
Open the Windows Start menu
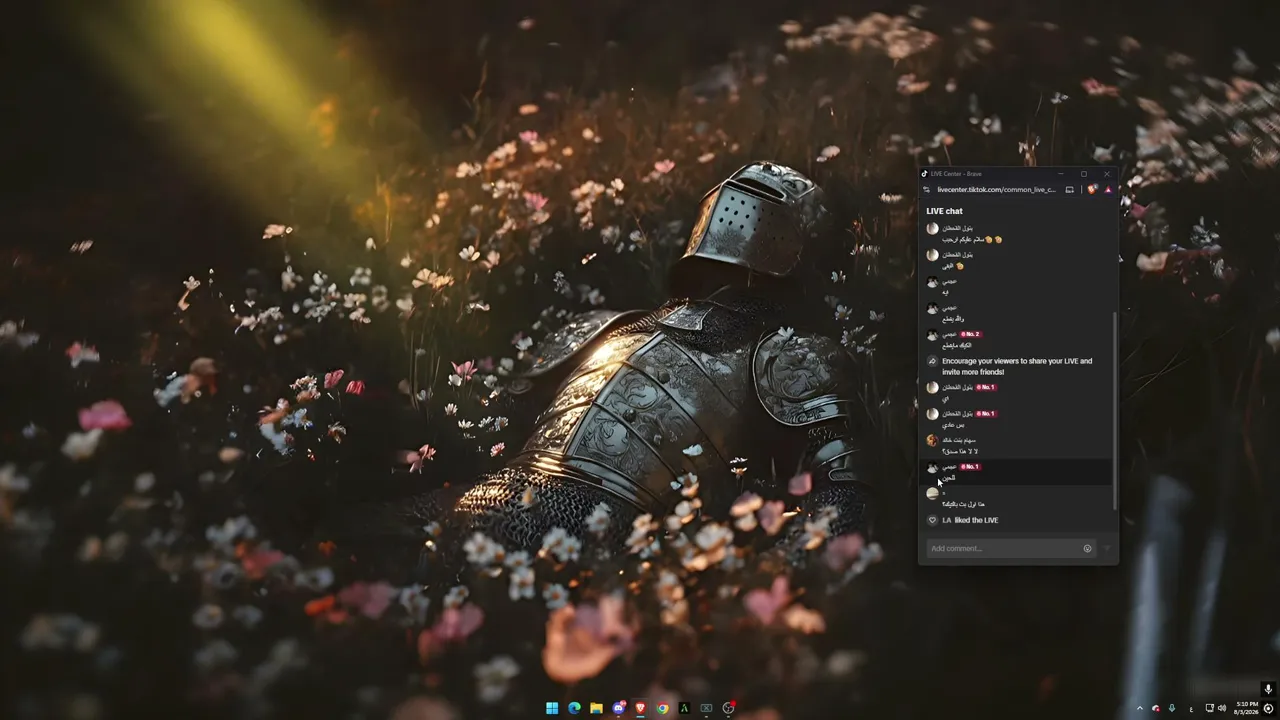pyautogui.click(x=552, y=708)
